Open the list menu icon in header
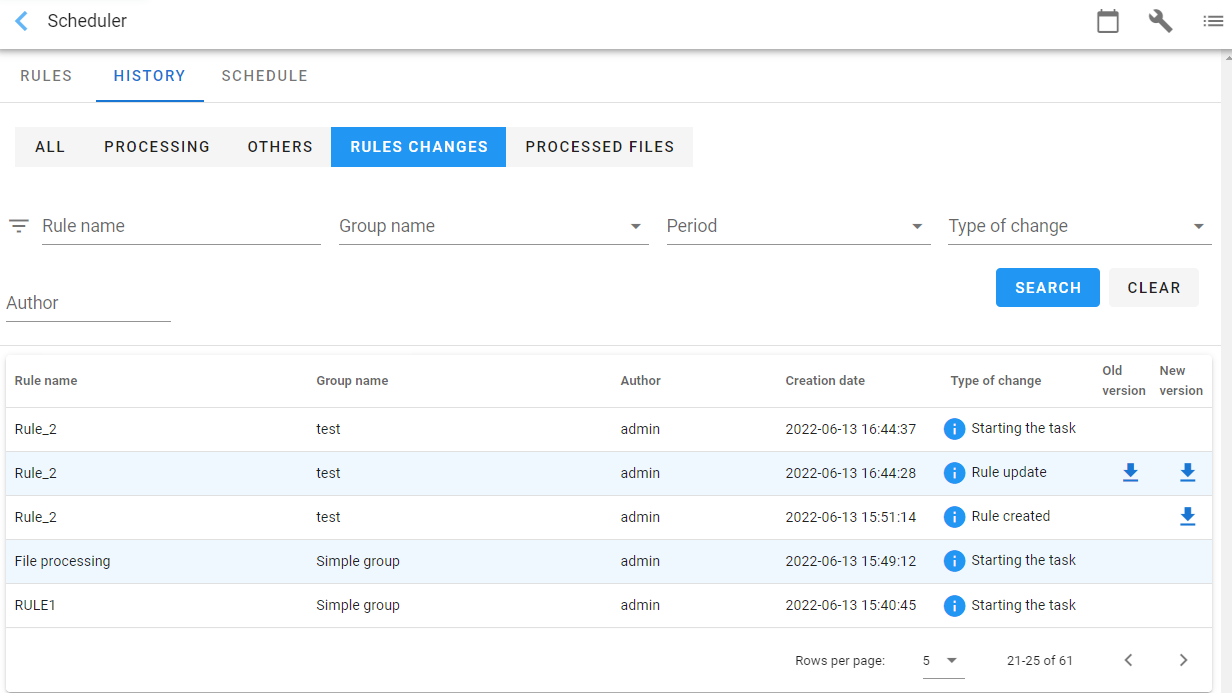This screenshot has height=693, width=1232. coord(1213,21)
